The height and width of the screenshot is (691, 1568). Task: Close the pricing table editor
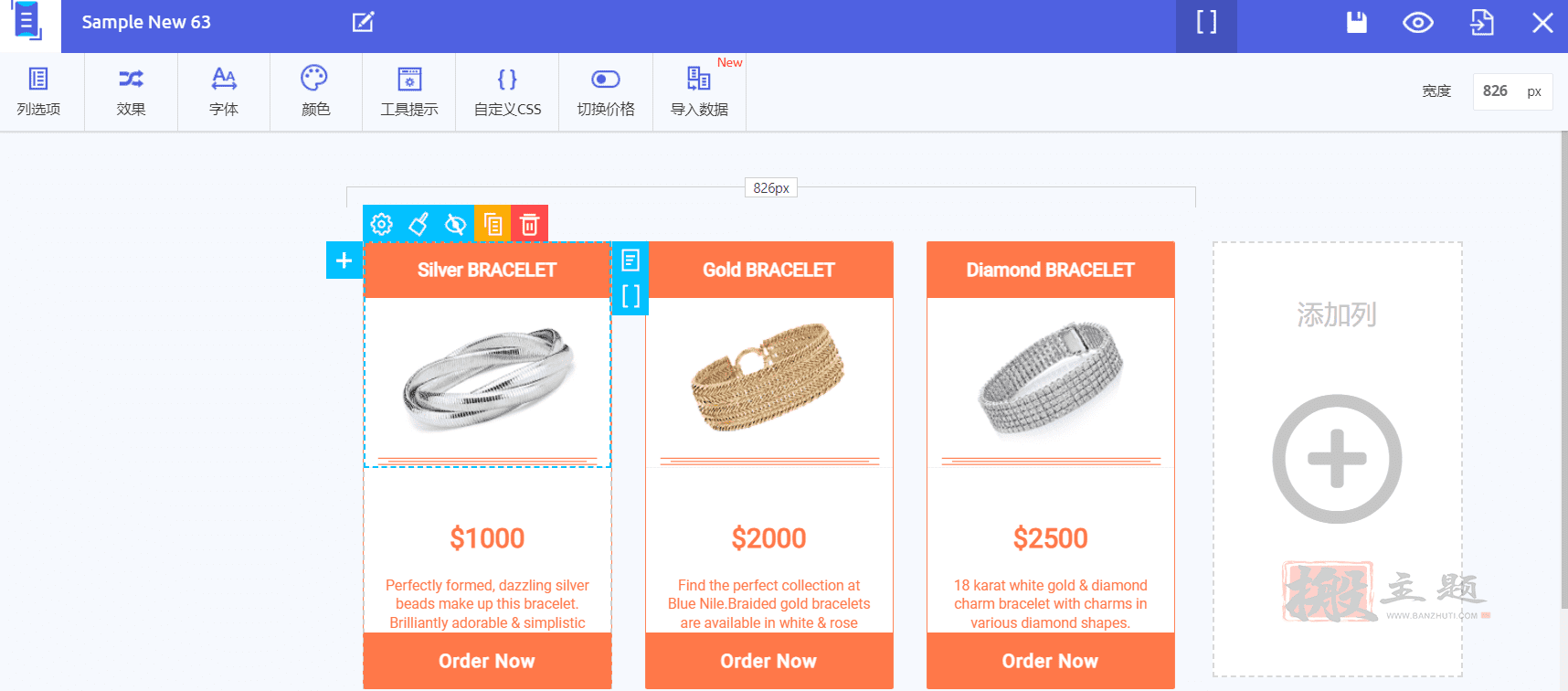[x=1542, y=22]
